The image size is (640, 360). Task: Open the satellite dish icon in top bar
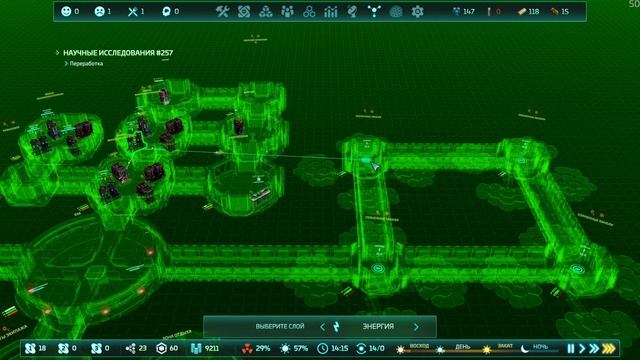pos(352,11)
